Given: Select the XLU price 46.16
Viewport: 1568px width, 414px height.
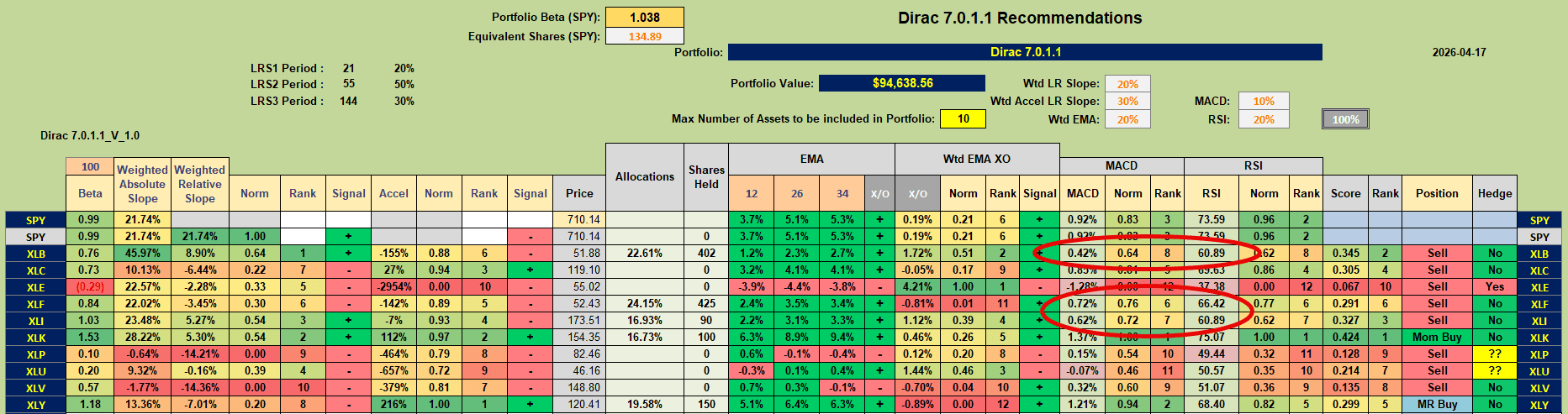Looking at the screenshot, I should pos(579,370).
